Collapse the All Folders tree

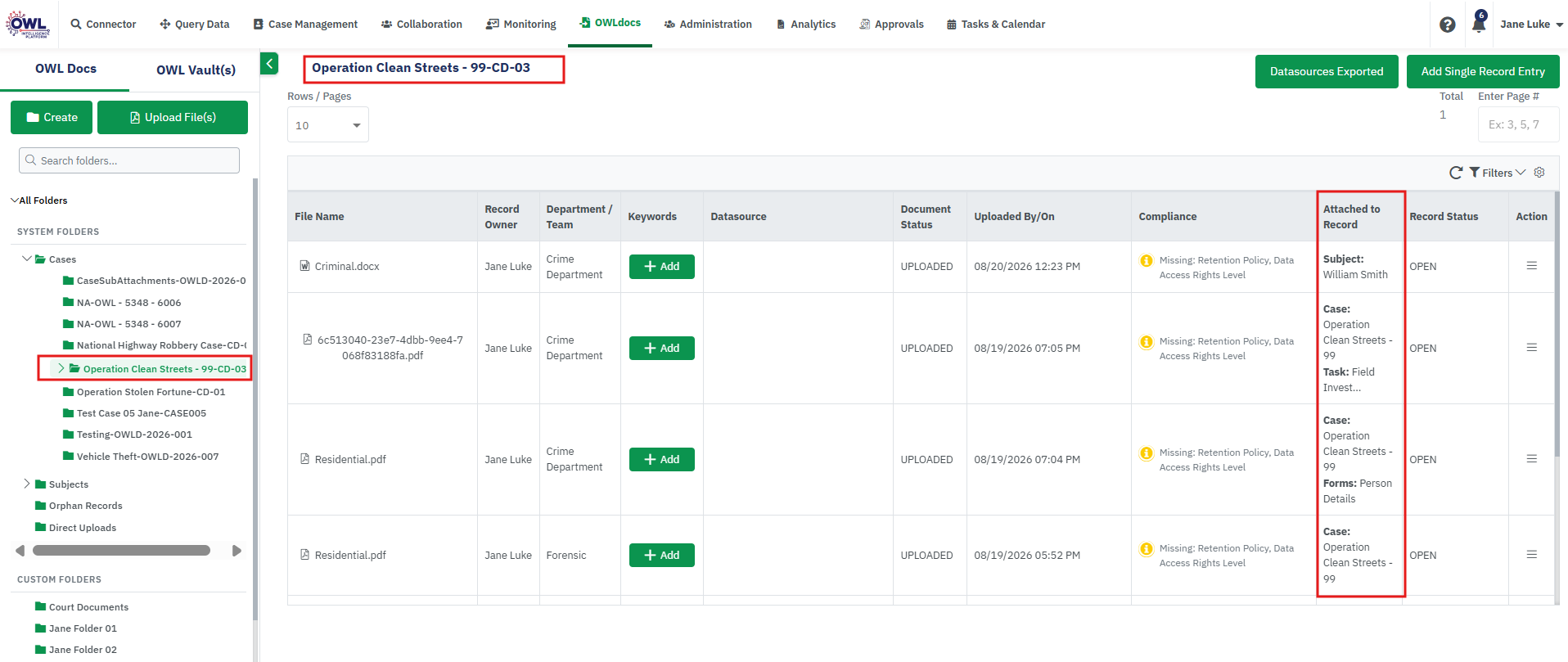coord(14,200)
